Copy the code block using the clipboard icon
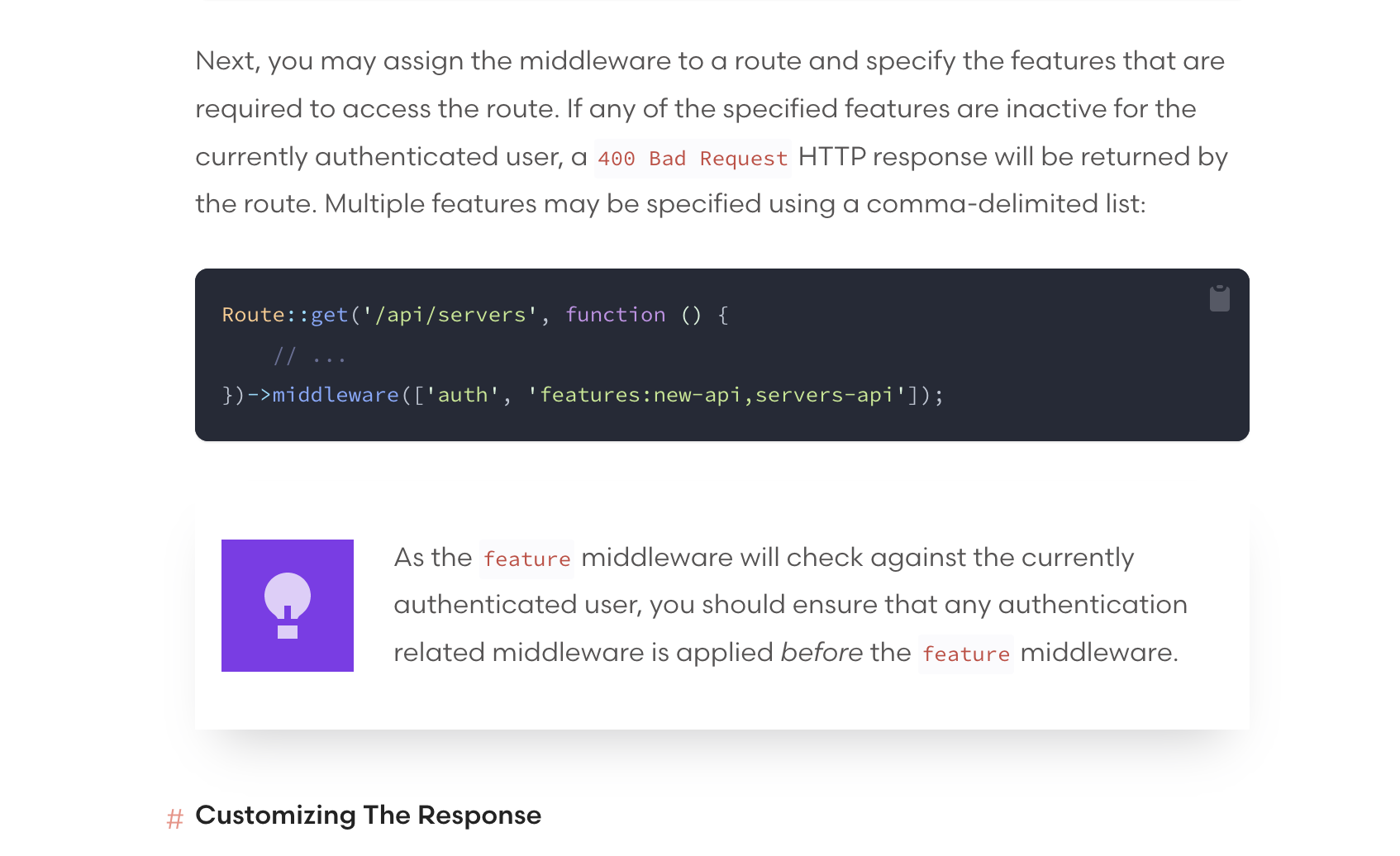This screenshot has width=1400, height=856. click(x=1219, y=298)
